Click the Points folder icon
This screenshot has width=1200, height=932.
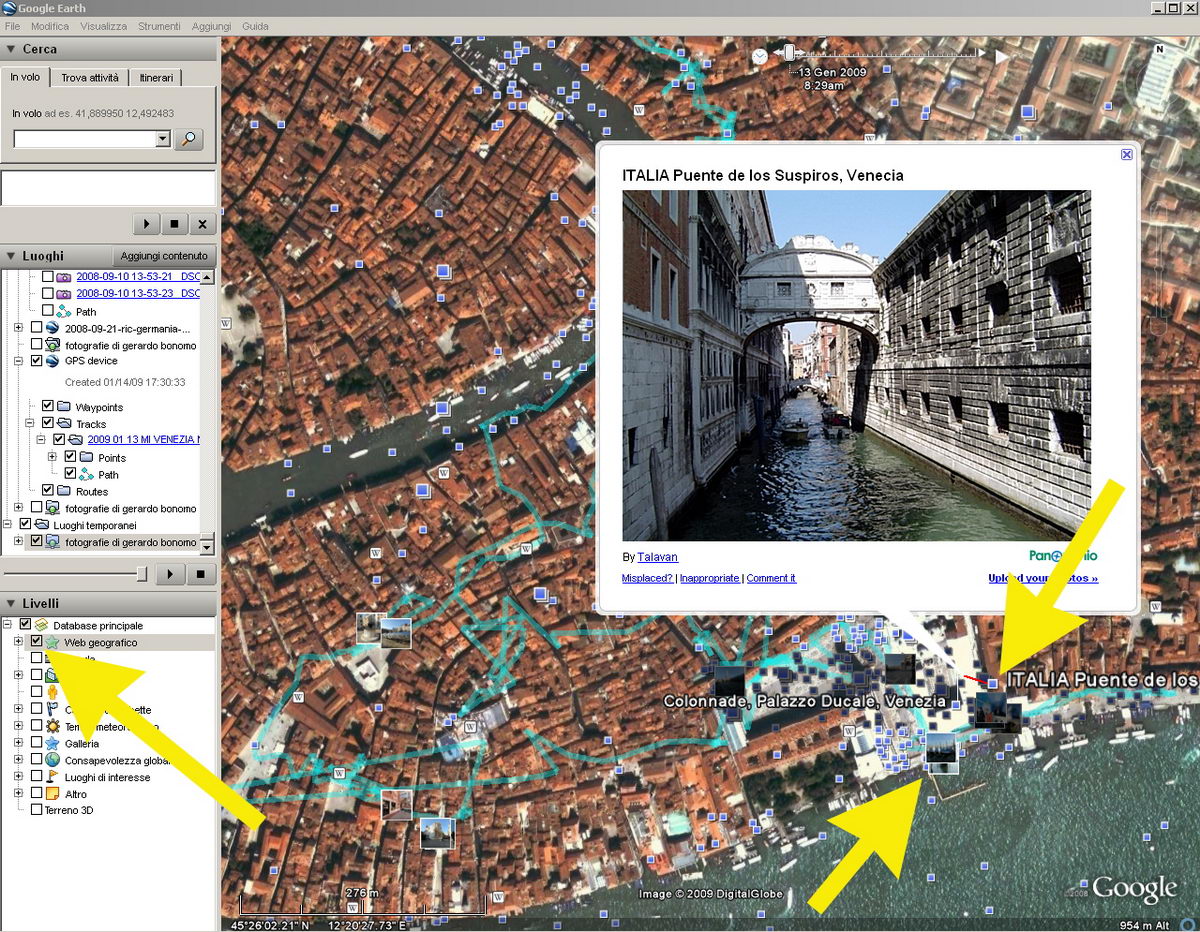(86, 458)
